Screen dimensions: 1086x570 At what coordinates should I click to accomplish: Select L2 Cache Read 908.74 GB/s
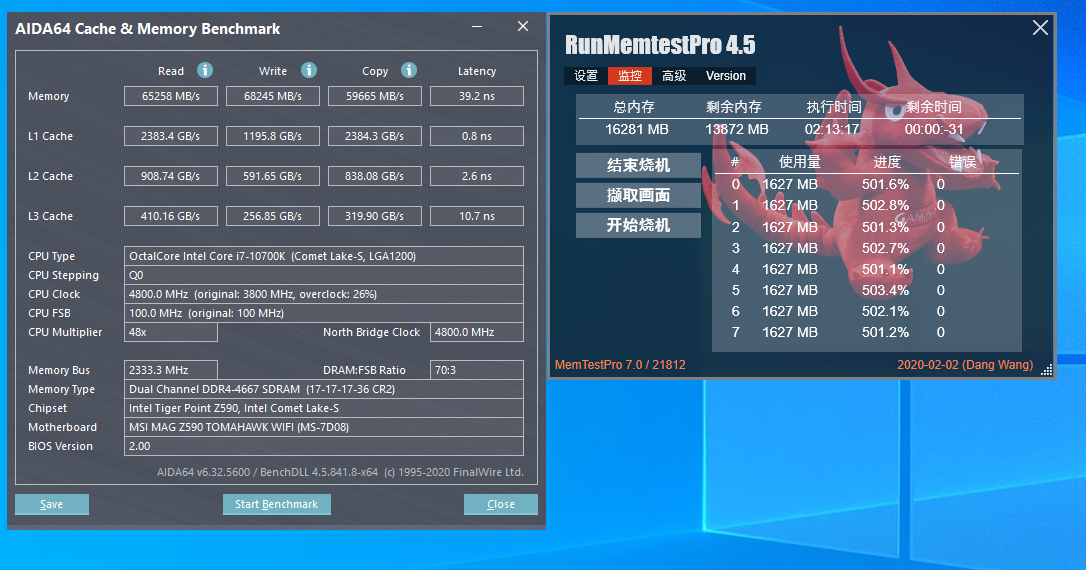pos(170,176)
